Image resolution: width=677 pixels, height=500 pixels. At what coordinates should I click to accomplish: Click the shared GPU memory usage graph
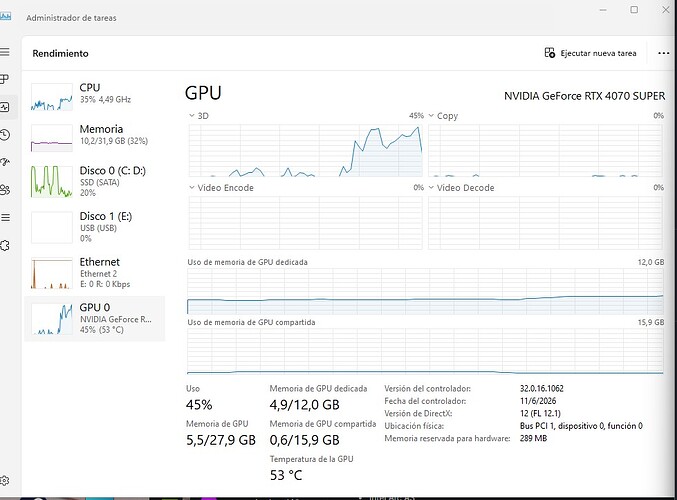pos(425,351)
